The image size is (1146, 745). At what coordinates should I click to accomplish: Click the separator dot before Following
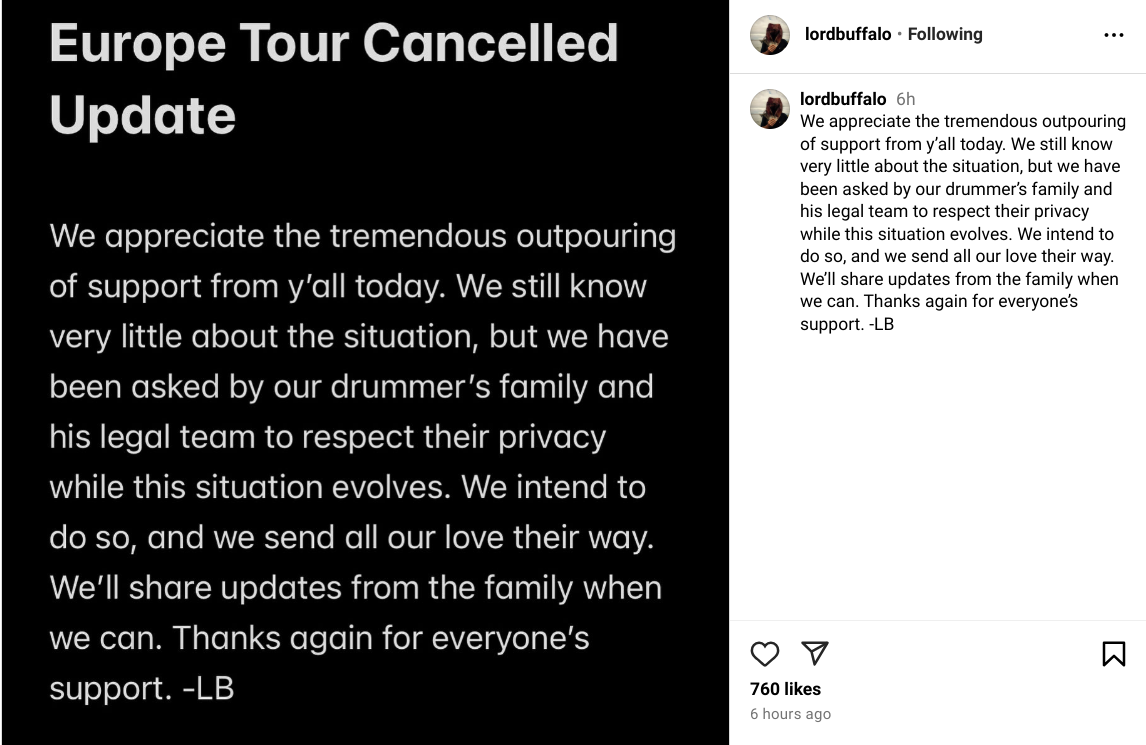[900, 34]
